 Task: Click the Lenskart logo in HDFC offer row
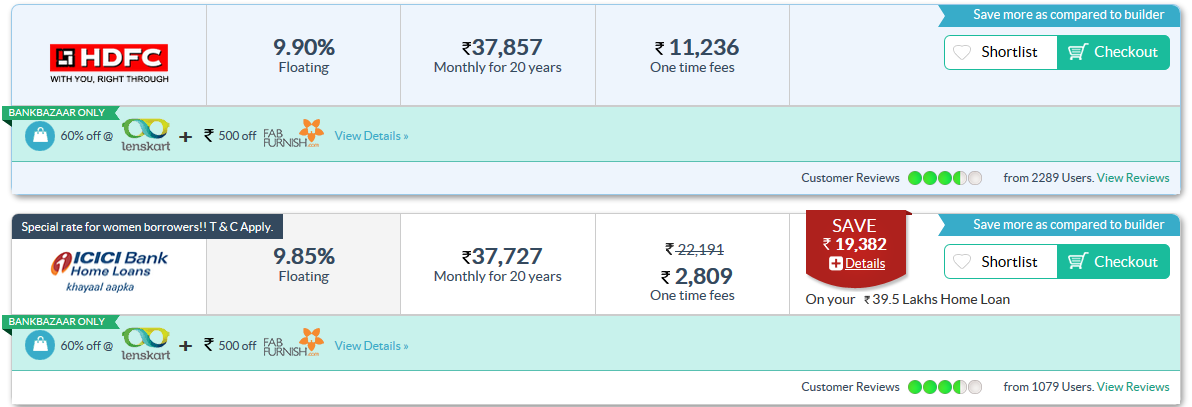[146, 134]
